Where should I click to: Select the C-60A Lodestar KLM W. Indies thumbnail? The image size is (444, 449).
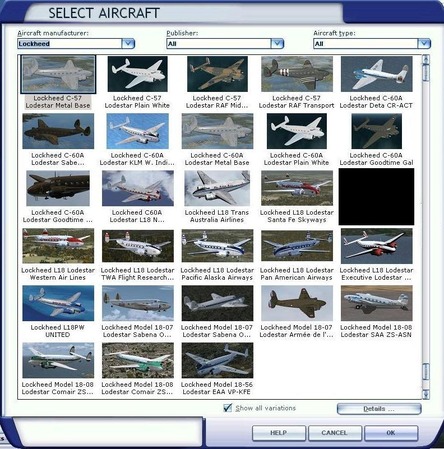coord(137,131)
